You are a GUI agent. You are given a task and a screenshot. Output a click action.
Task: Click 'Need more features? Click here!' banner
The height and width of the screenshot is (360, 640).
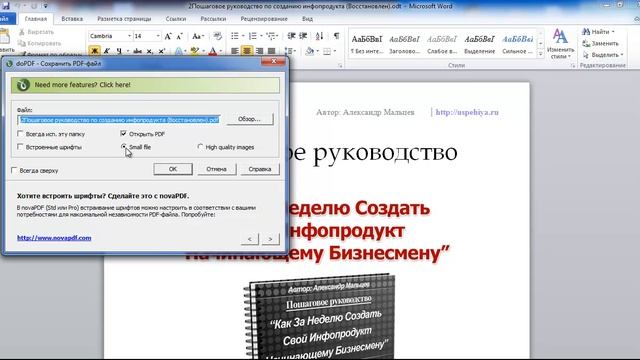[145, 85]
